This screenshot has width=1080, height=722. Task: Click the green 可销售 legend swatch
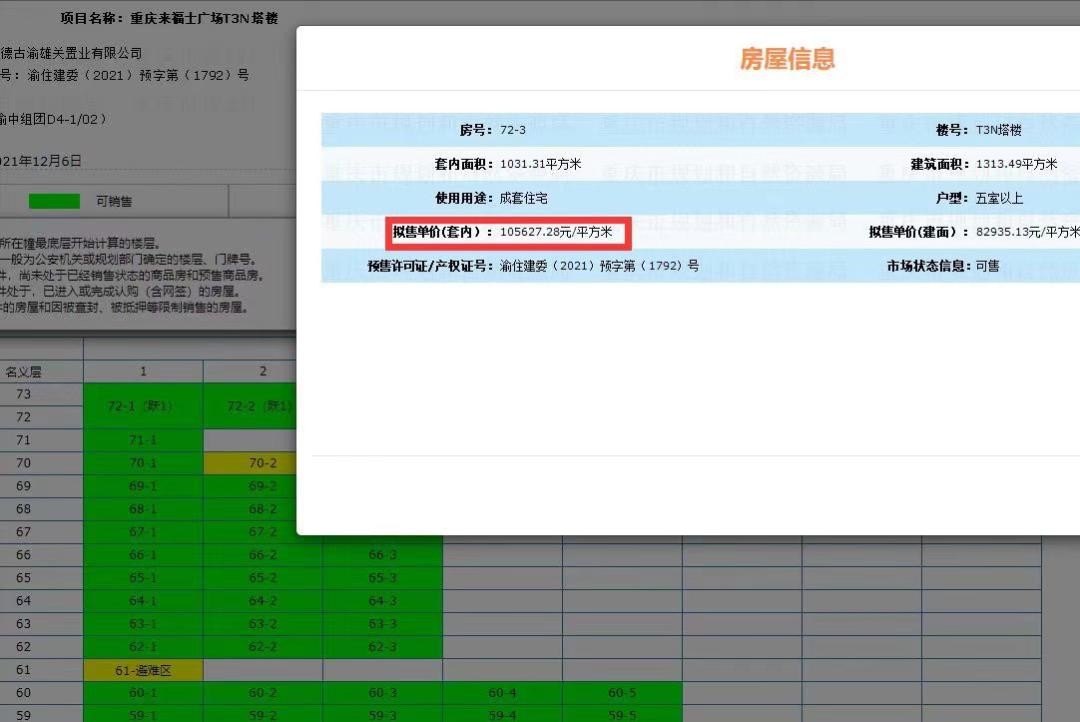pos(54,201)
